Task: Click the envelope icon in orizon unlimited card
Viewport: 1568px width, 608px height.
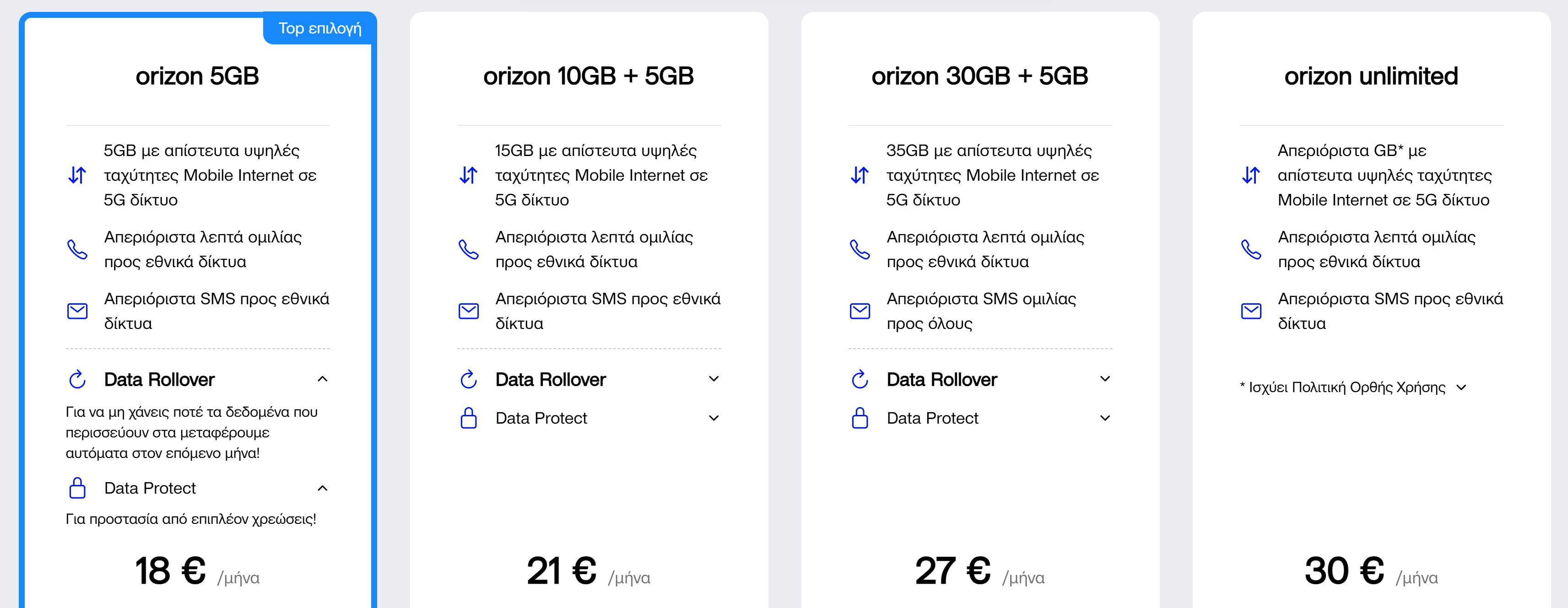Action: [1251, 311]
